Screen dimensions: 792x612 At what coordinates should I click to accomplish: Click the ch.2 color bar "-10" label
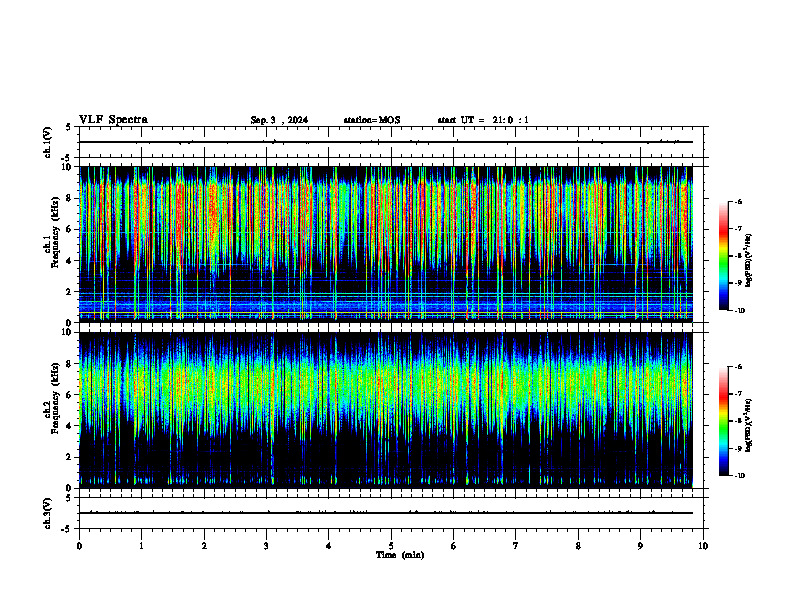pyautogui.click(x=739, y=476)
